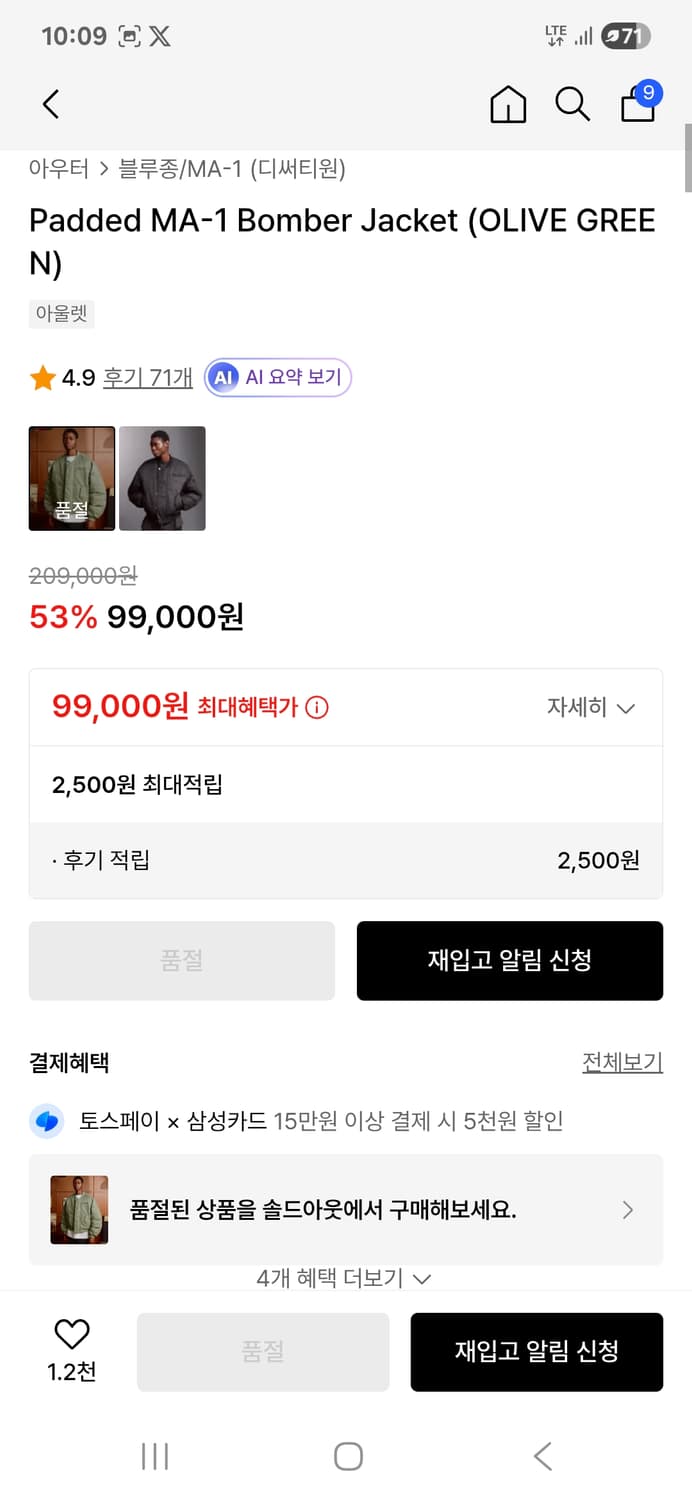Open shopping bag with 9 items

pos(639,102)
